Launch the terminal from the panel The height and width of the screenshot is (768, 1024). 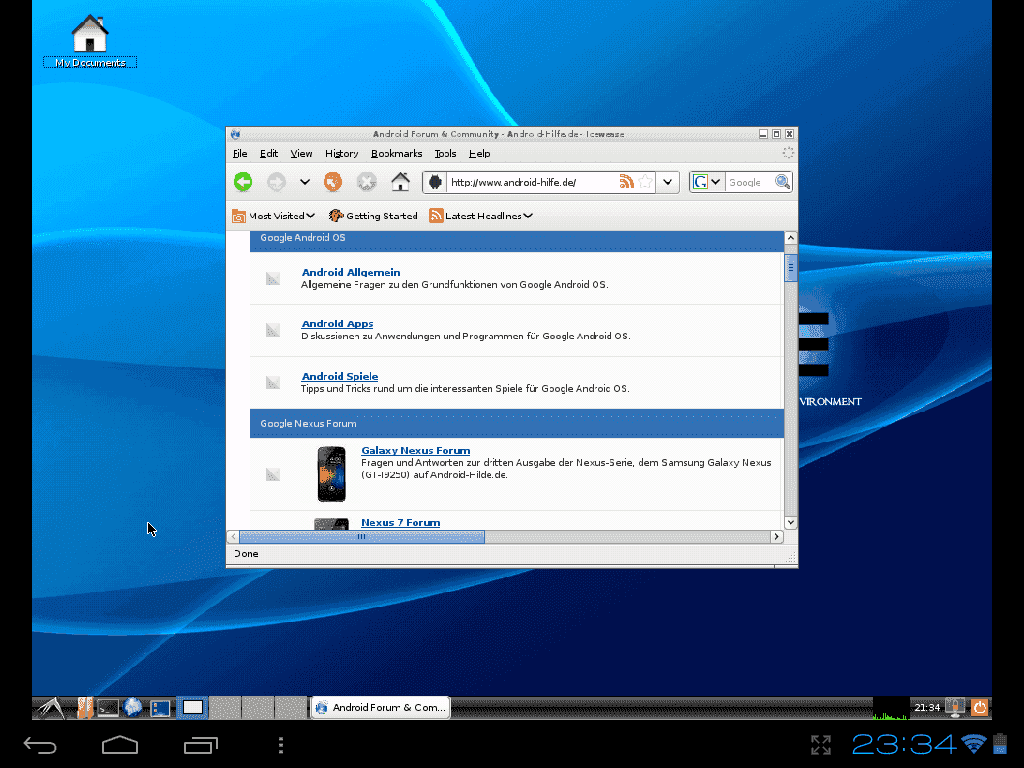[108, 707]
